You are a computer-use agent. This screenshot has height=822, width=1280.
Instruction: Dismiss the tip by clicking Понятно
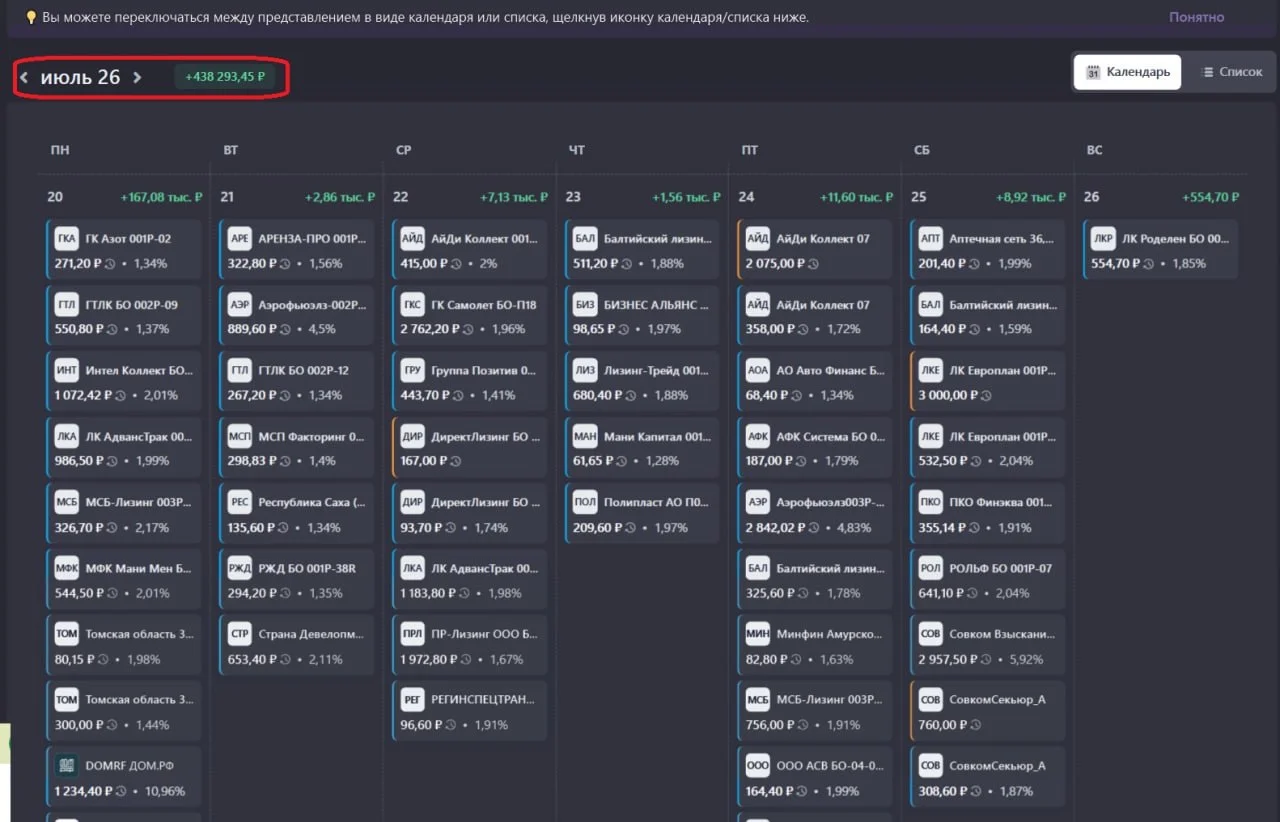click(1196, 17)
